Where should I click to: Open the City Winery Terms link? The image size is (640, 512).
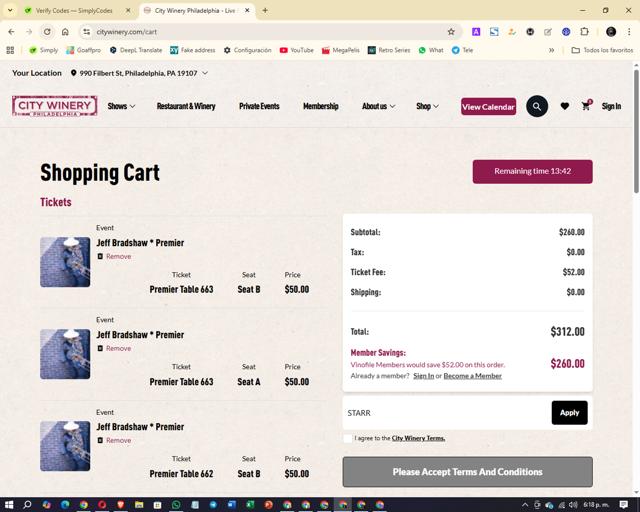[x=418, y=438]
